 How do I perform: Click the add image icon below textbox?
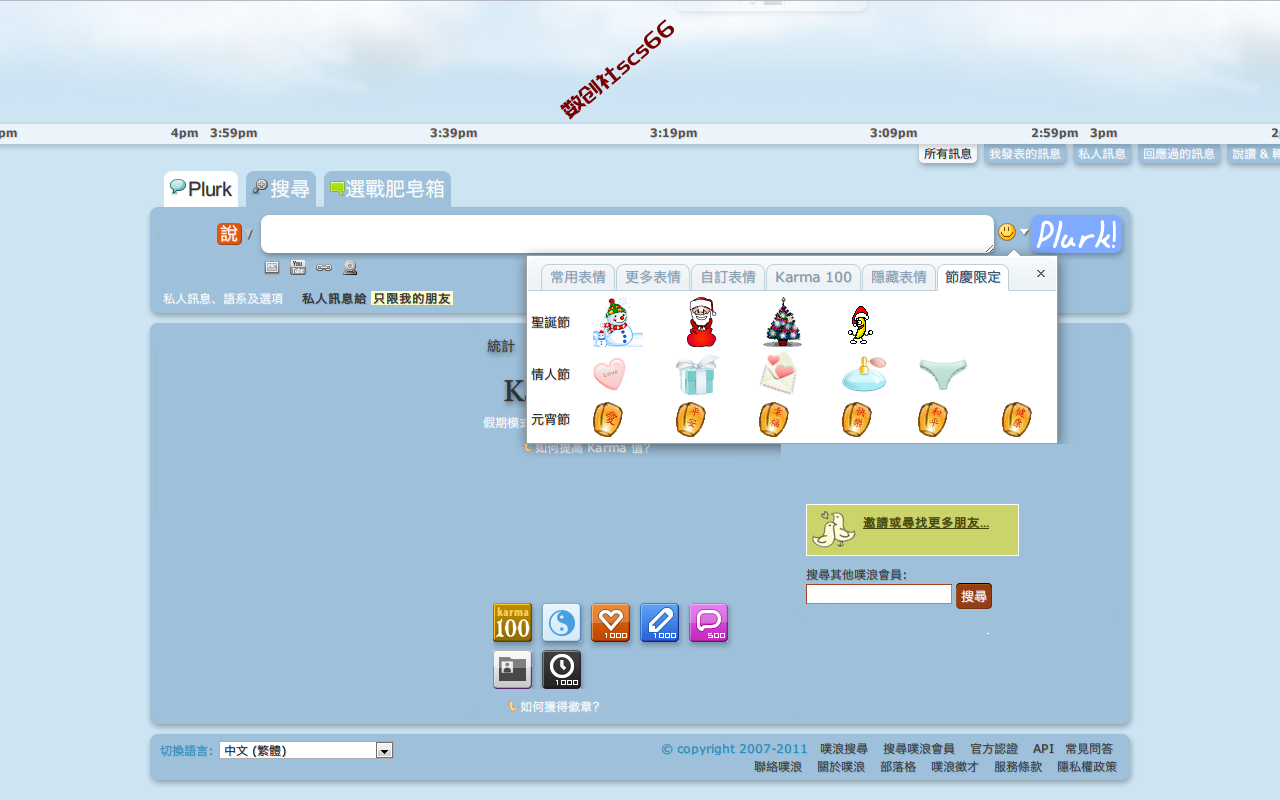coord(272,267)
